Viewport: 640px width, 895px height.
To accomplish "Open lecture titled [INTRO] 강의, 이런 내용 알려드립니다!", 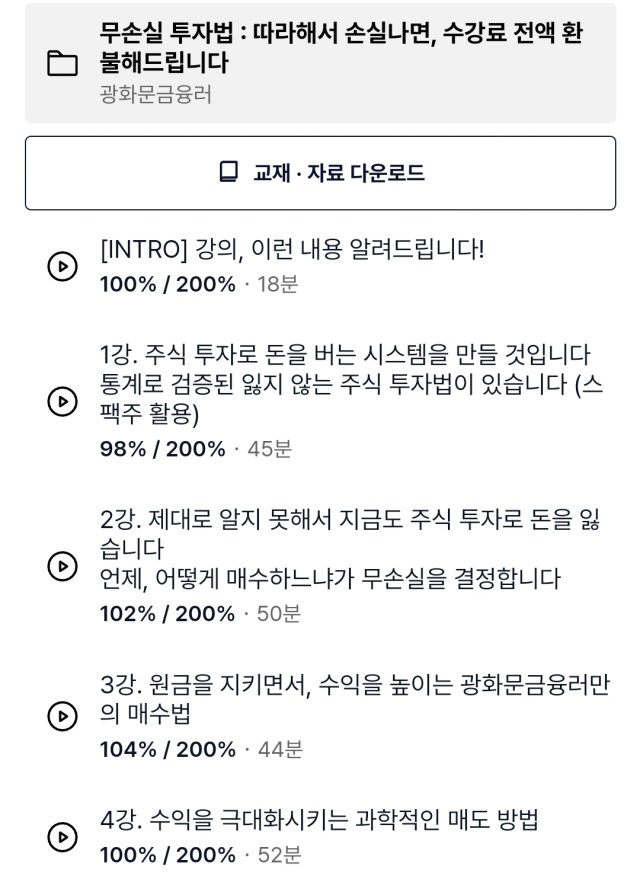I will pos(292,250).
